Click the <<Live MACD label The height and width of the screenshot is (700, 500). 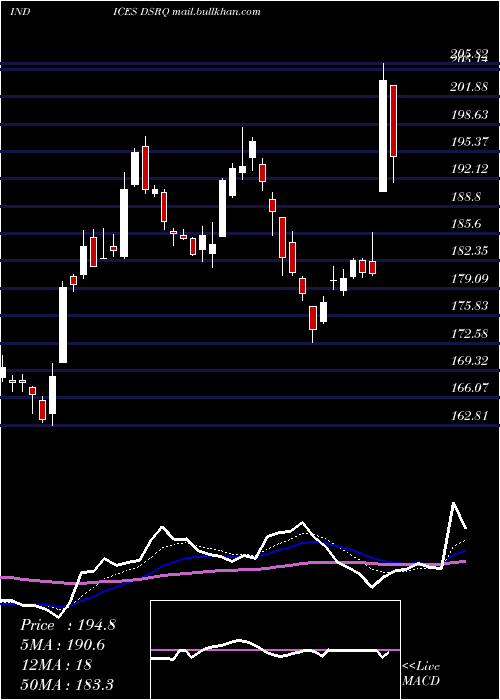[421, 673]
